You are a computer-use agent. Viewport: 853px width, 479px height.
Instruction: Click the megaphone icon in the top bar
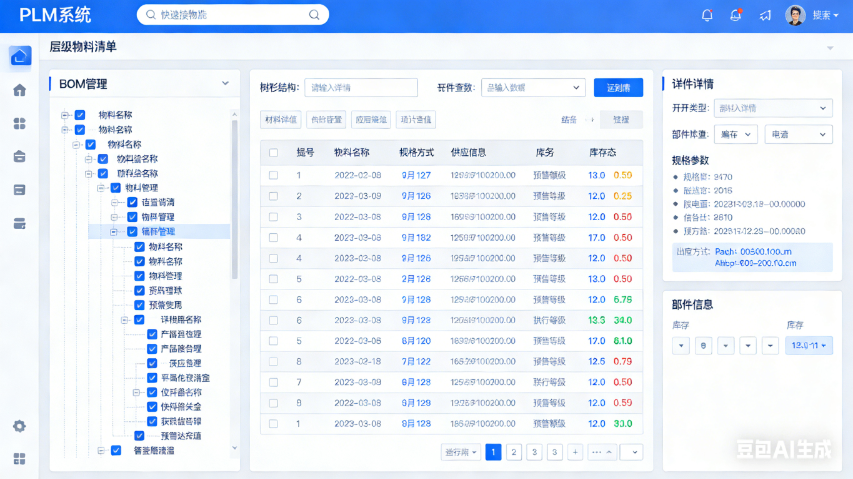coord(765,15)
